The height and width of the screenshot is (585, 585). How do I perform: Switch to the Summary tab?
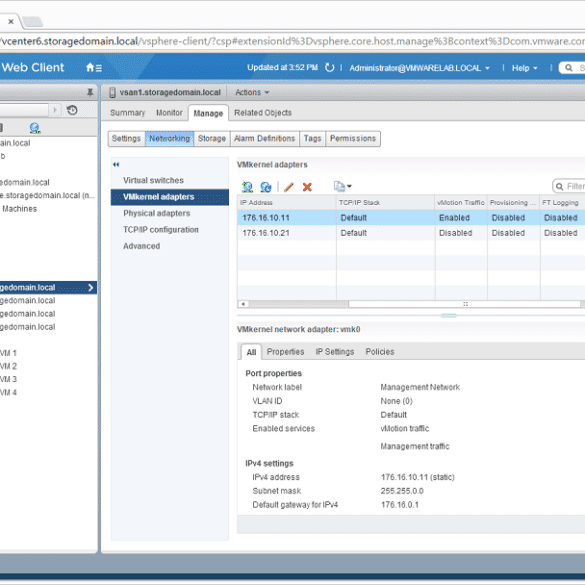127,113
